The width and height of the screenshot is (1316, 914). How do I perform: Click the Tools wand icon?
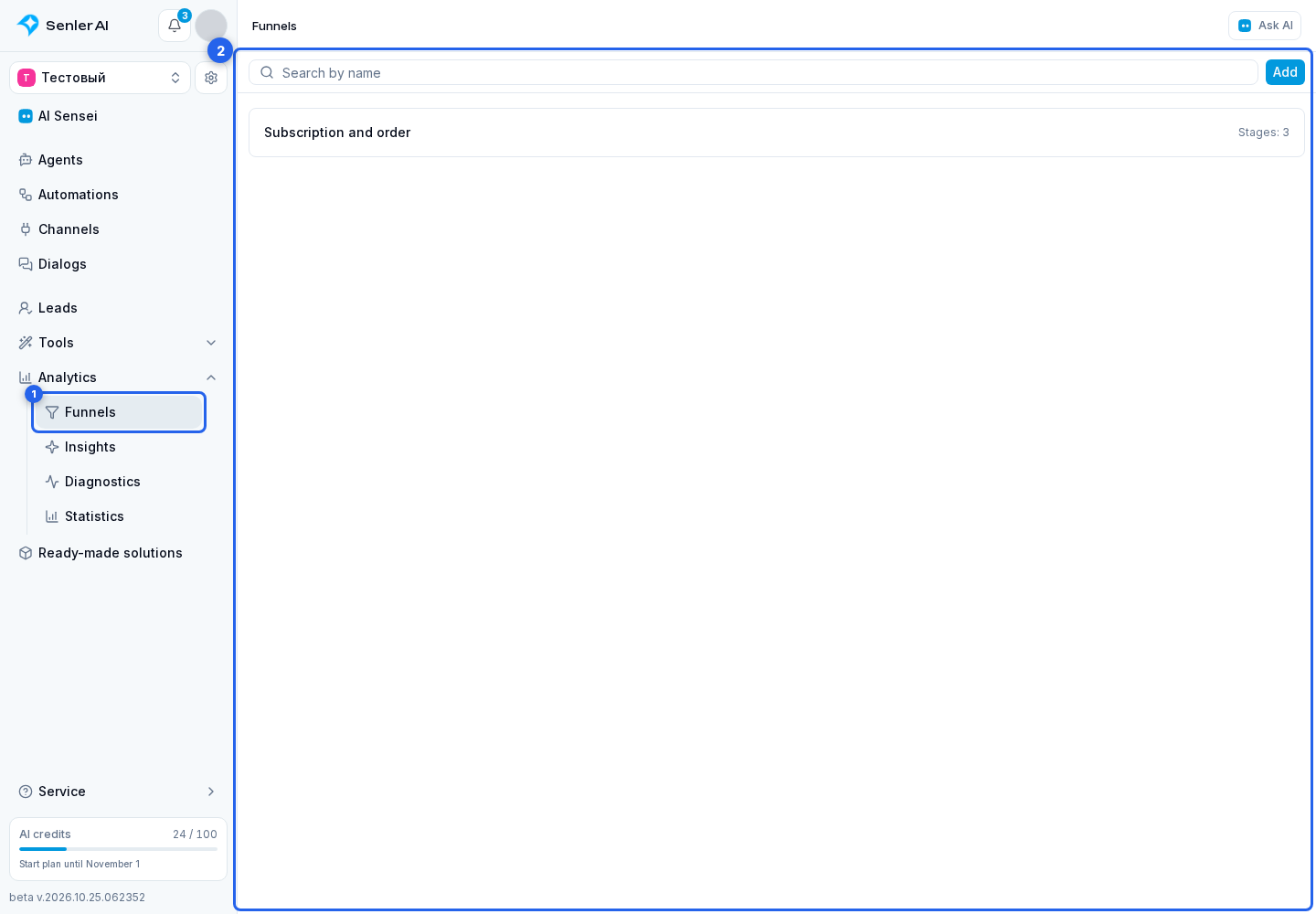point(26,343)
